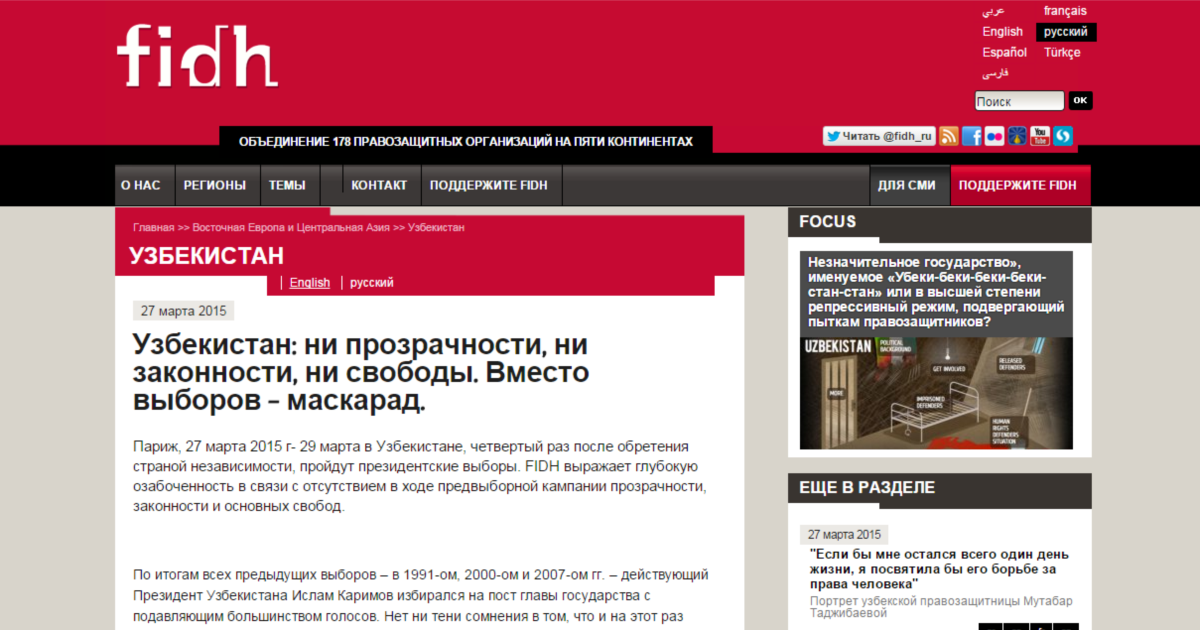Screen dimensions: 1200x630
Task: Switch site language to français
Action: coord(1065,11)
